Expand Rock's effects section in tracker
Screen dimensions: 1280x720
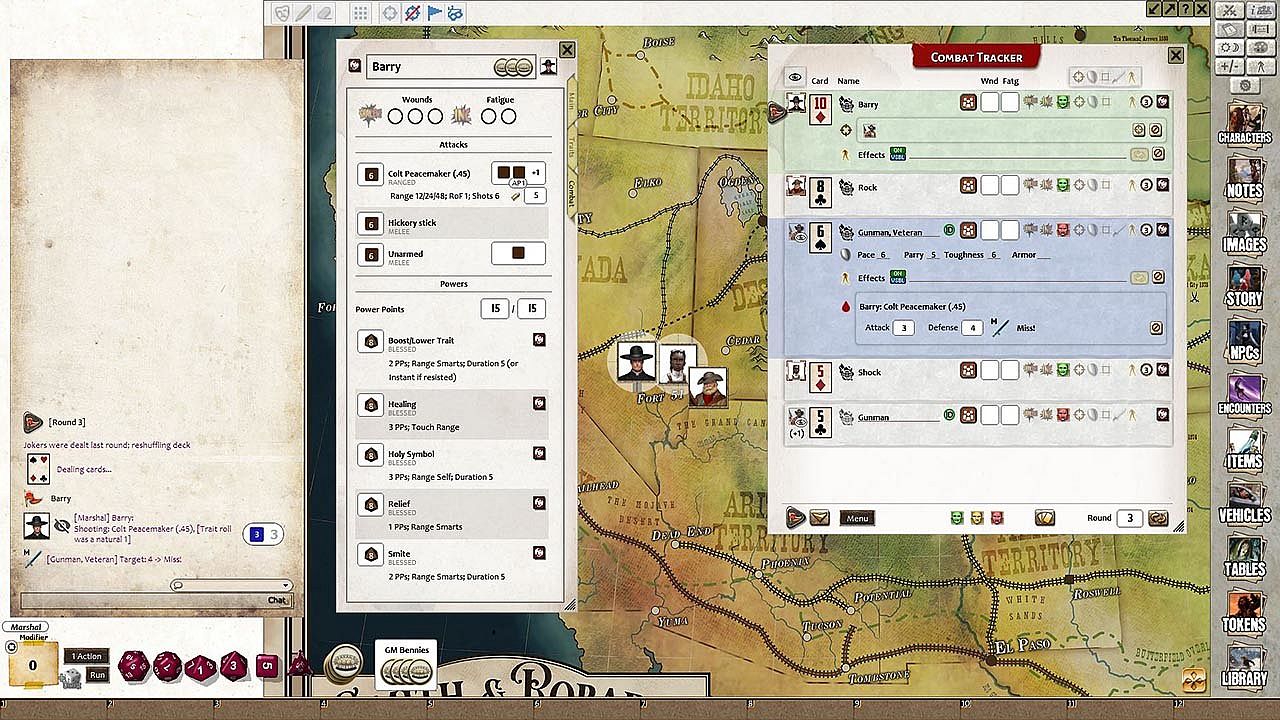click(1133, 185)
